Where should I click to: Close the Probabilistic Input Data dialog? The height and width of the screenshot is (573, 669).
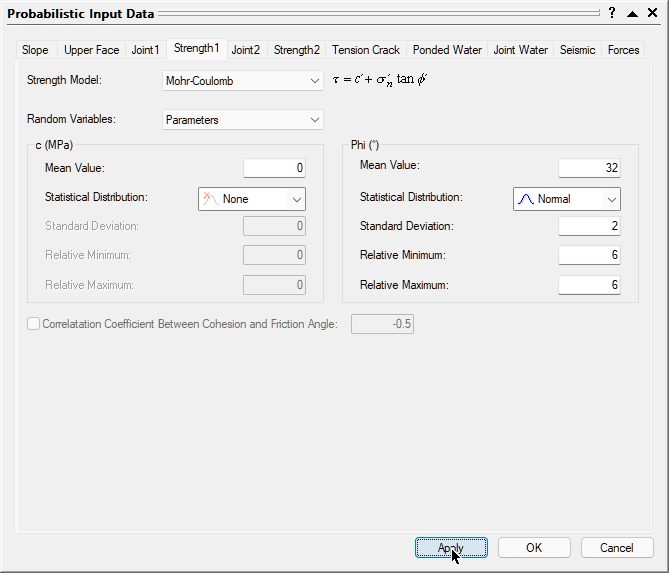point(652,13)
